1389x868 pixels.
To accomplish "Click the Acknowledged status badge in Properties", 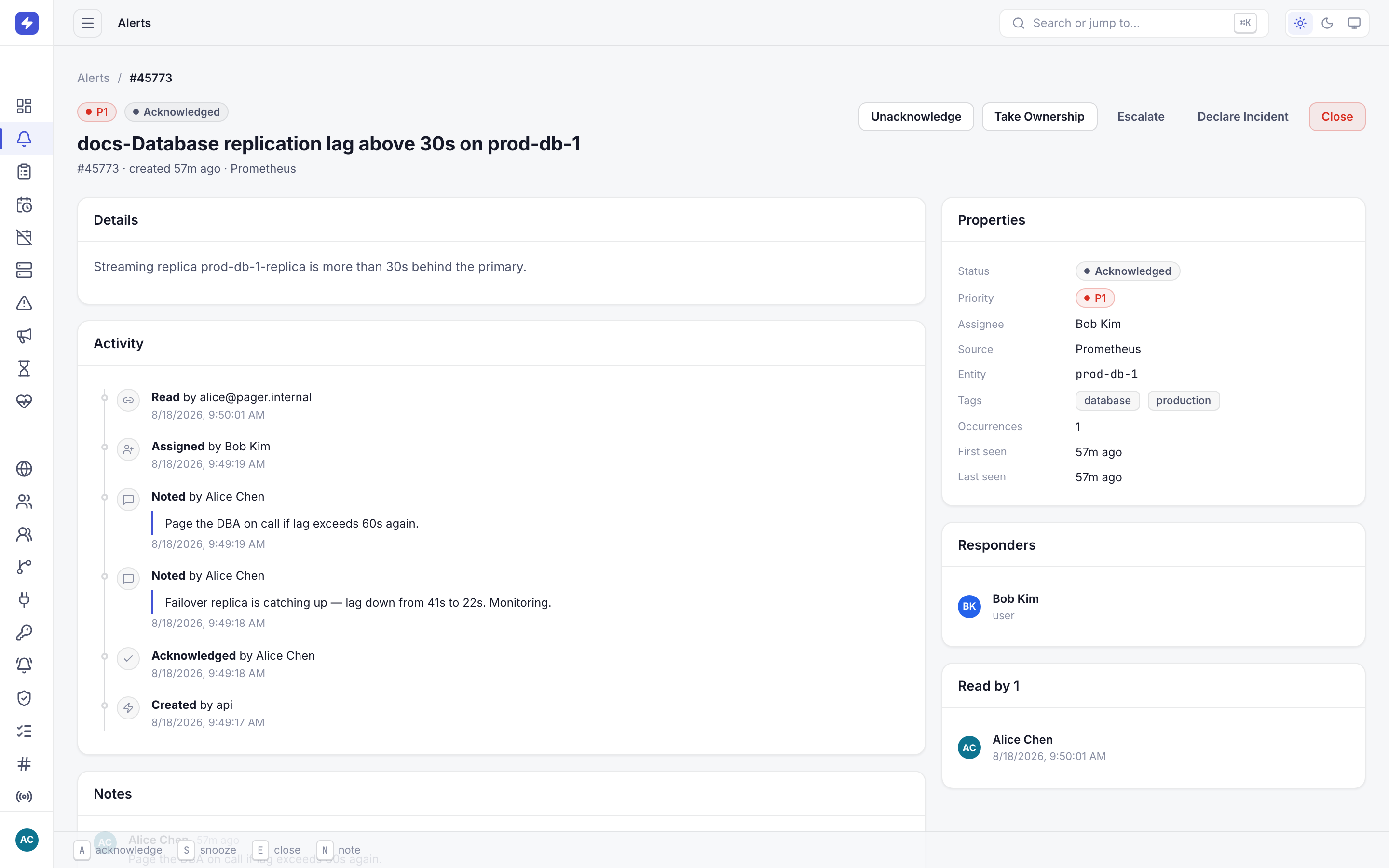I will click(x=1127, y=271).
